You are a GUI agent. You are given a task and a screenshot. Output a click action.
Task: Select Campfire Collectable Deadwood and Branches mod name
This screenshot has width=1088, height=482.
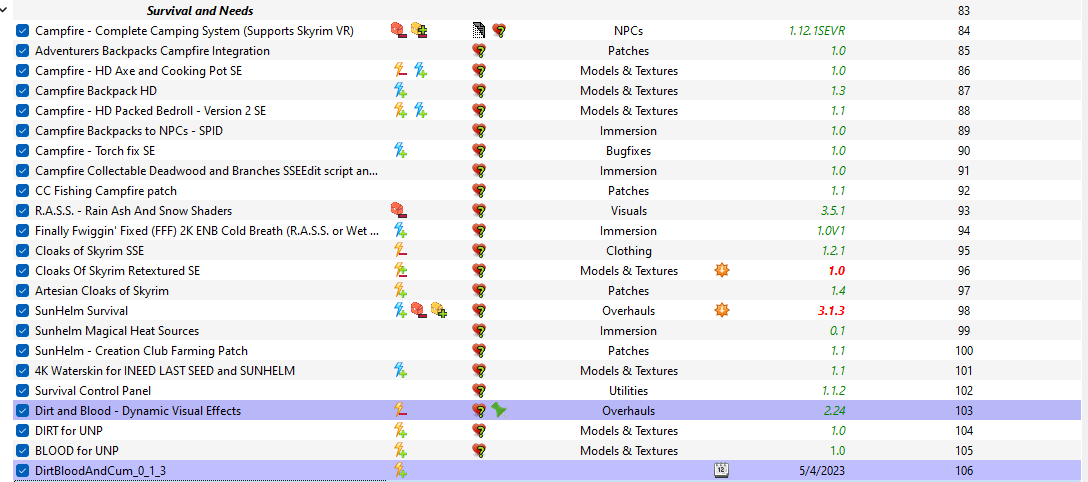coord(207,171)
